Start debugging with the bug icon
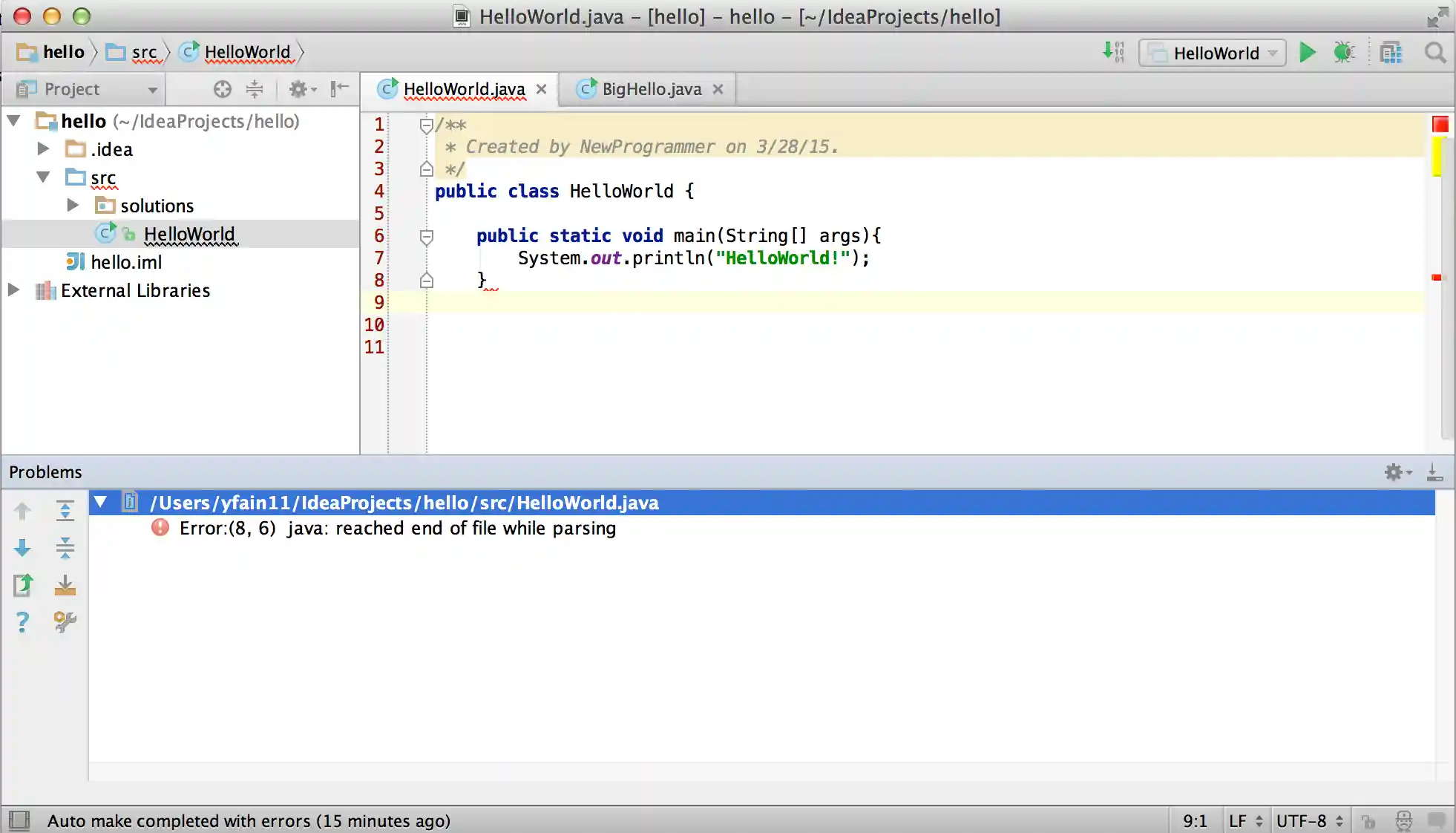The width and height of the screenshot is (1456, 833). coord(1344,53)
